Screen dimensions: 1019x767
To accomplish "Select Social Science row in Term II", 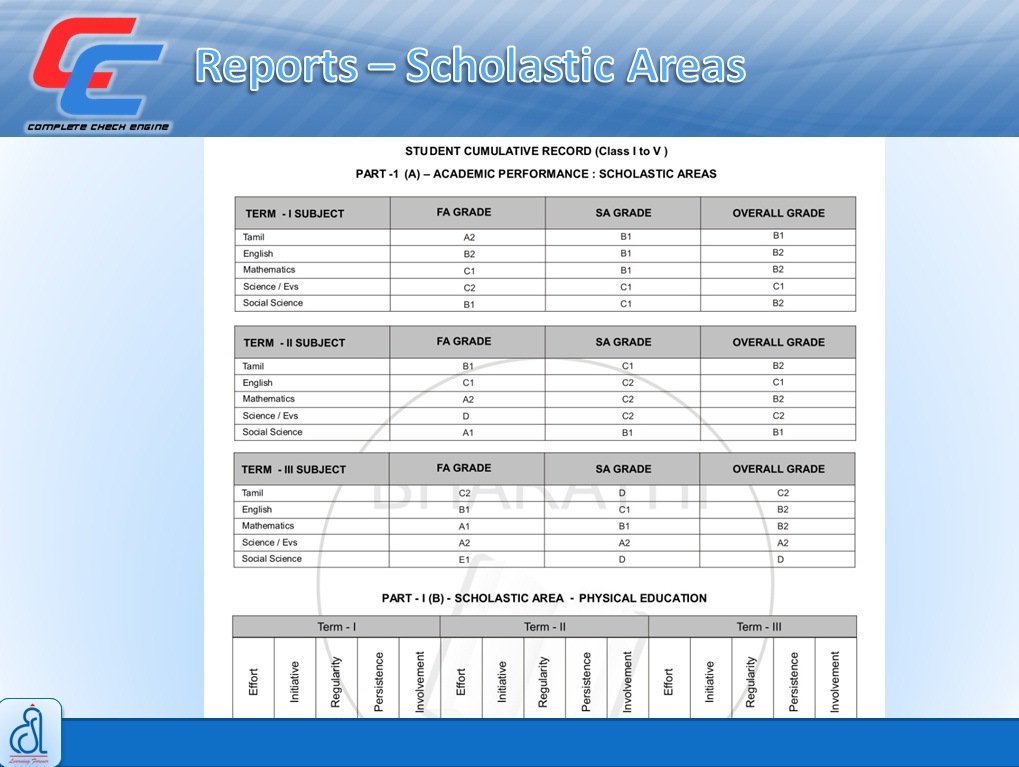I will point(545,432).
